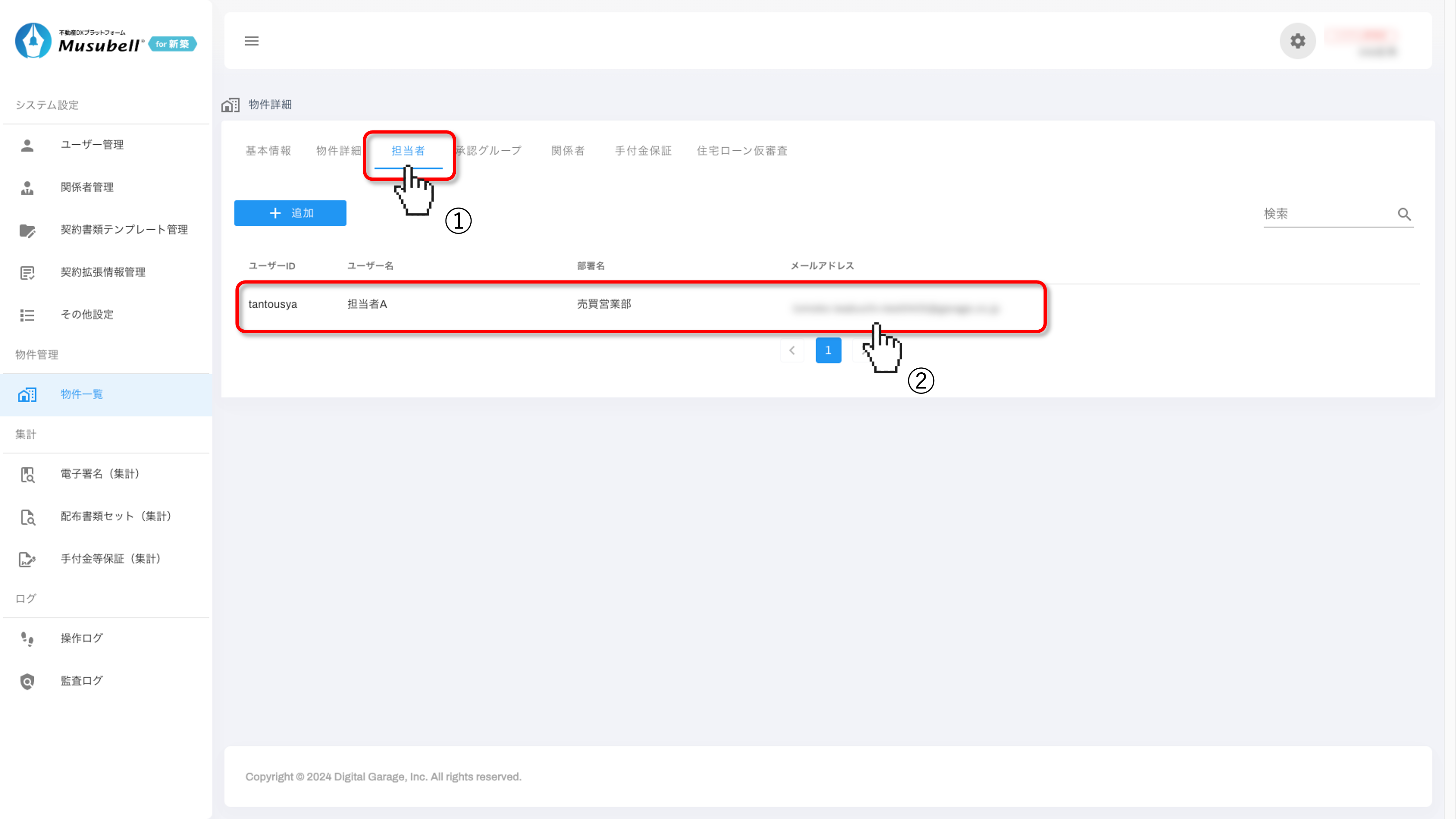1456x819 pixels.
Task: Click the ユーザー管理 person icon
Action: pos(27,145)
